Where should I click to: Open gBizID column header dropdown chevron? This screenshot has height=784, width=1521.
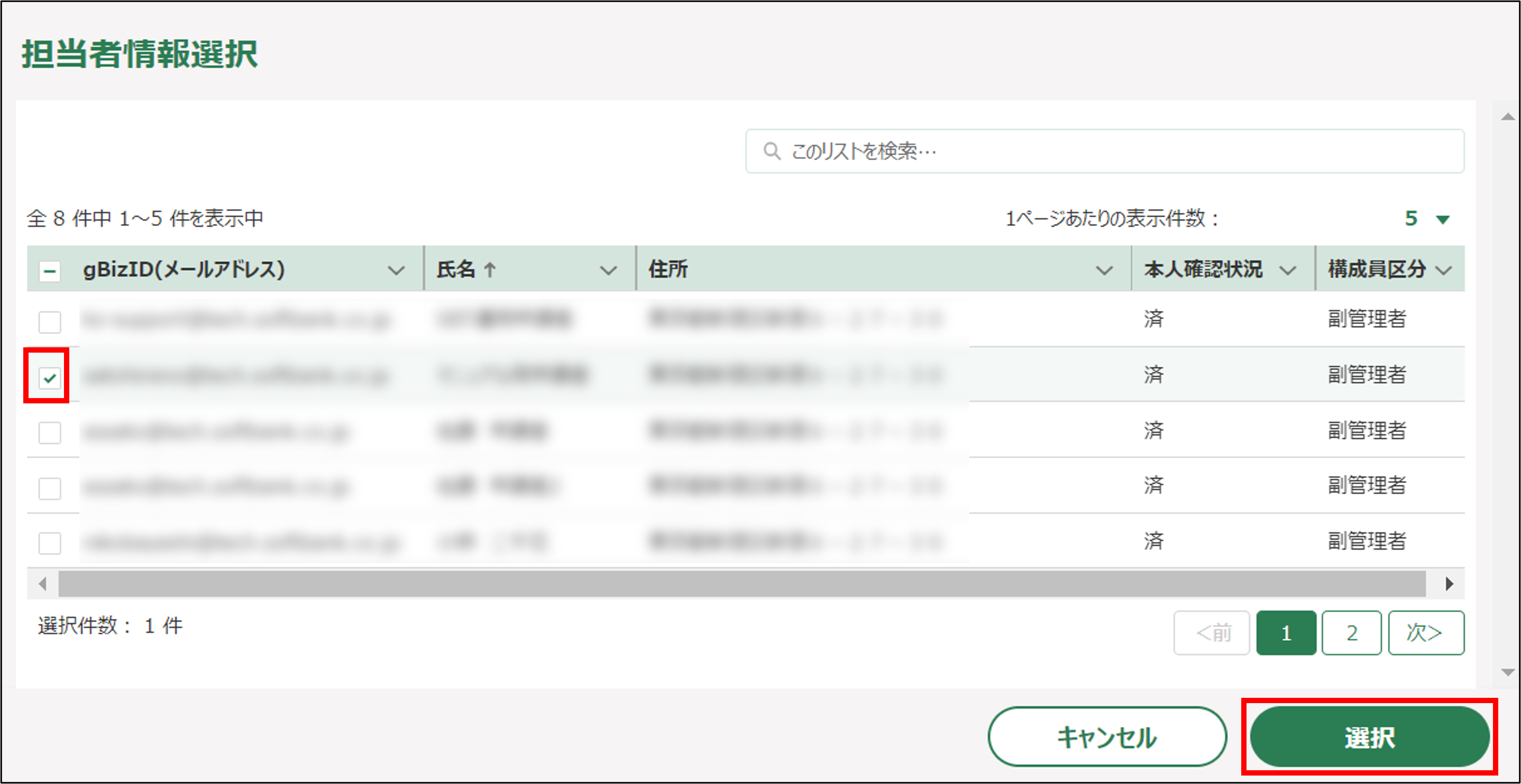(396, 270)
